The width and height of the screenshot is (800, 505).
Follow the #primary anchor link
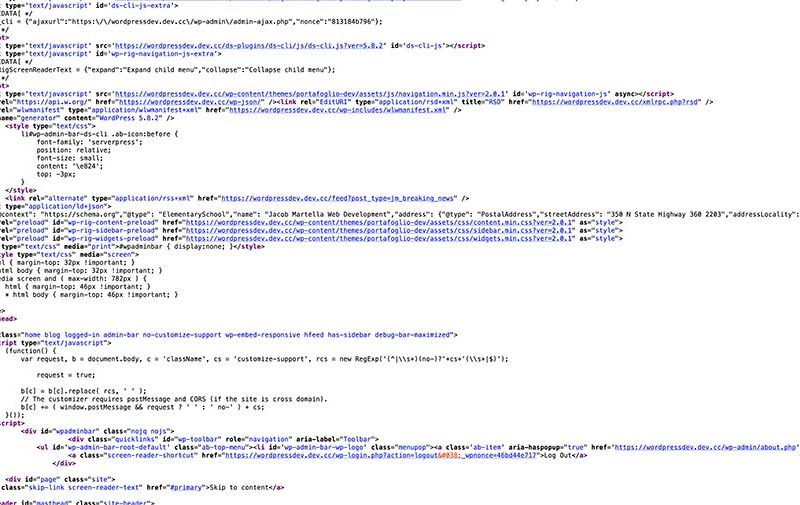pyautogui.click(x=186, y=488)
